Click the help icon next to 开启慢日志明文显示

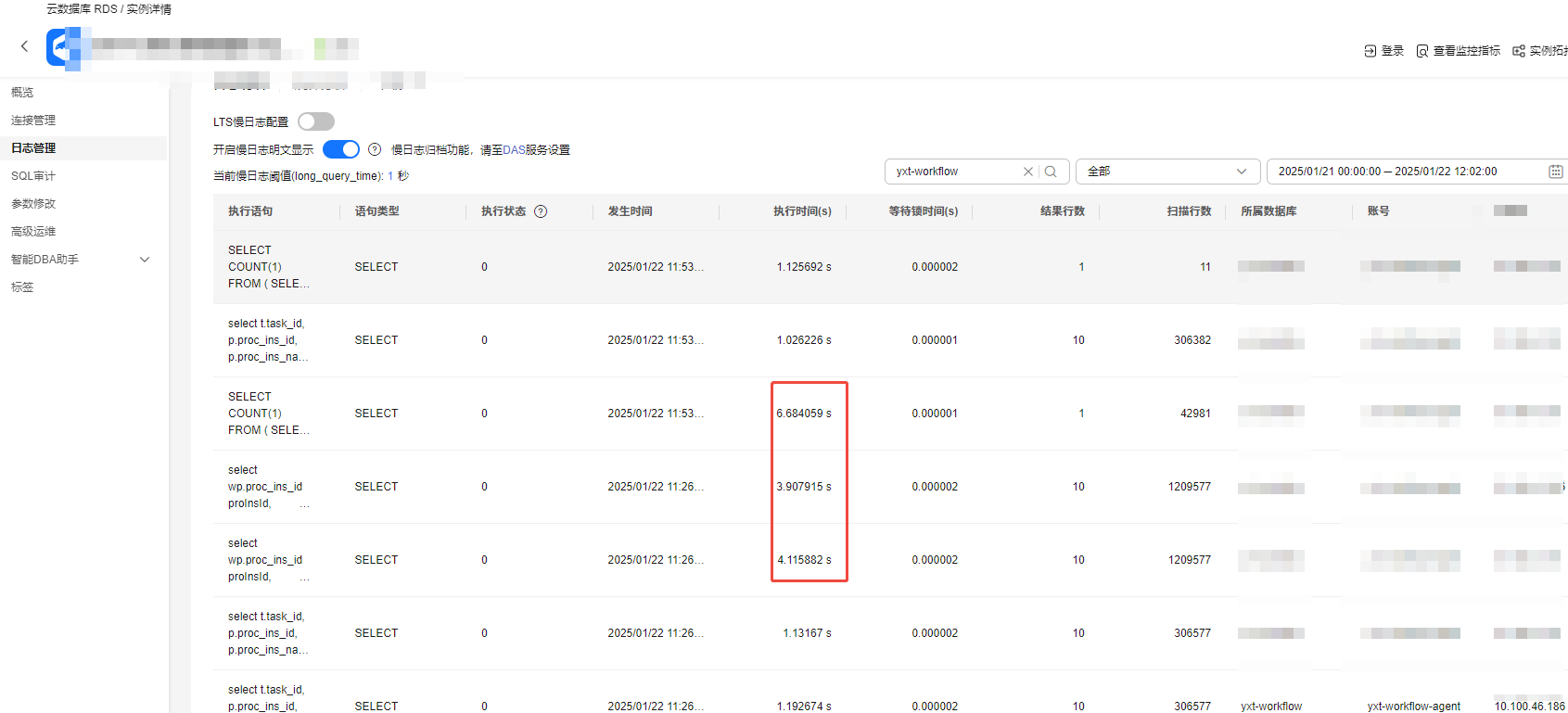tap(375, 149)
